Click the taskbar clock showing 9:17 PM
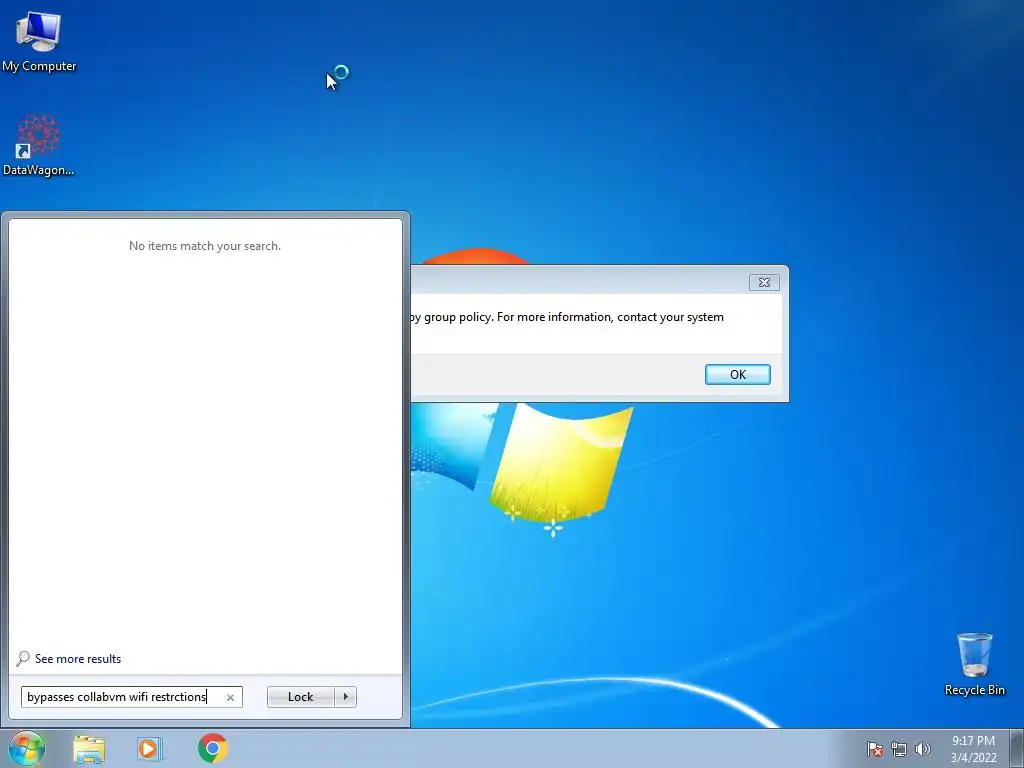Image resolution: width=1024 pixels, height=768 pixels. coord(973,749)
